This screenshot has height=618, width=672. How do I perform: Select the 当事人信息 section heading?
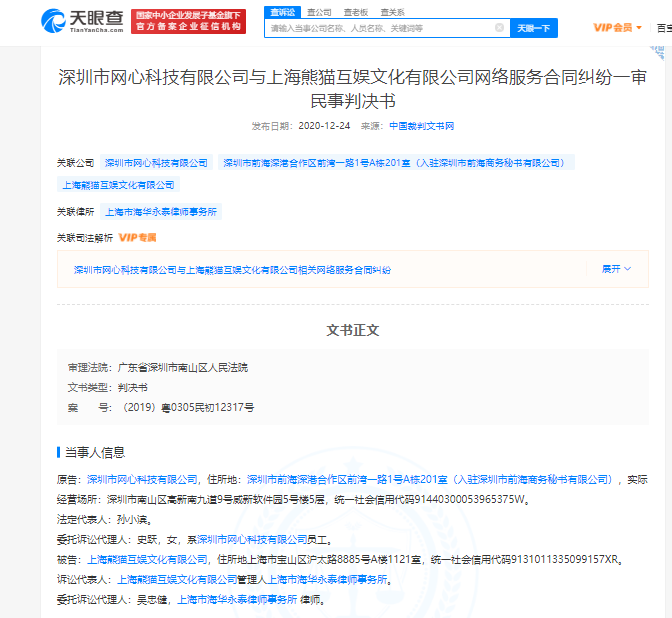(95, 453)
